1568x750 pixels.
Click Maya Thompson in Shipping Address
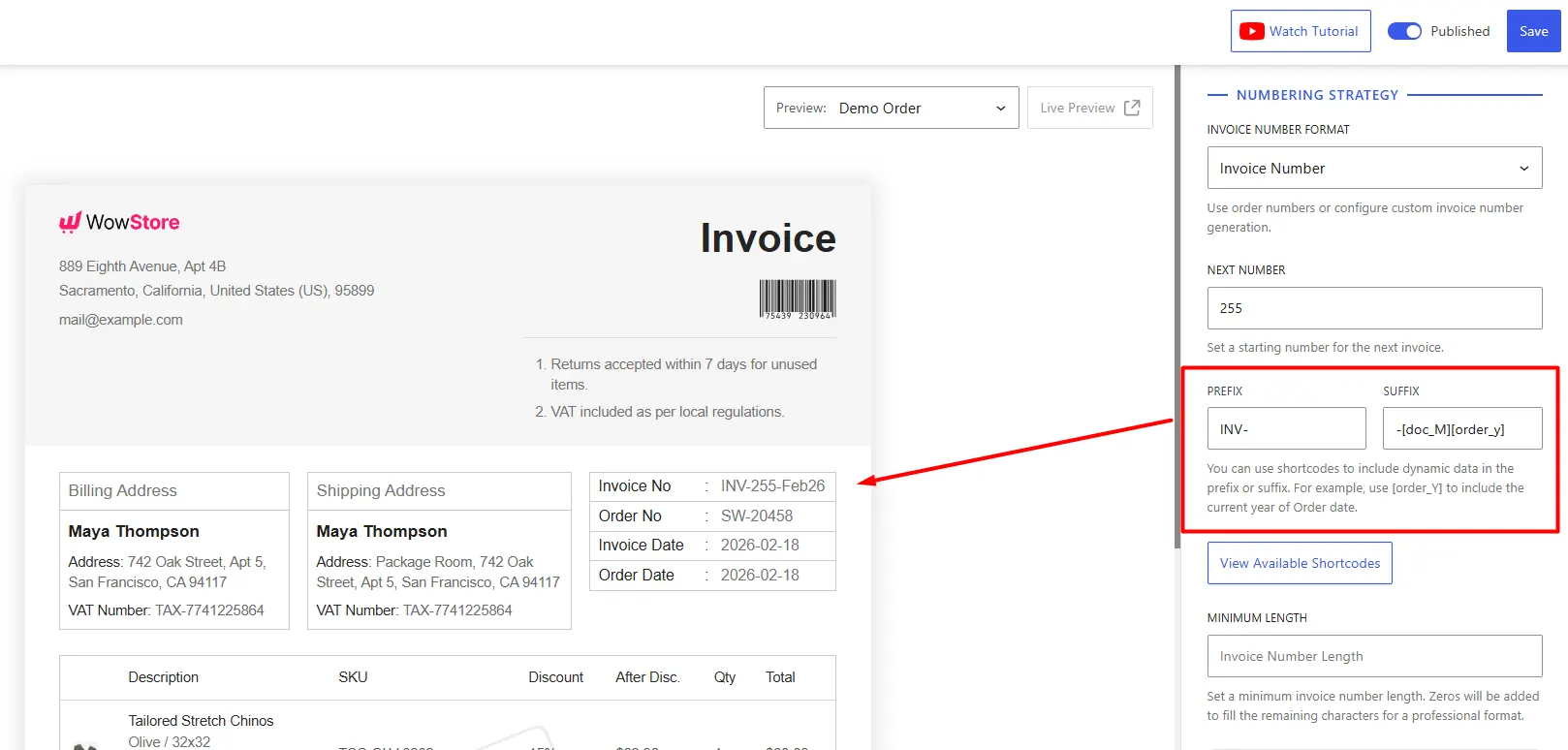click(x=382, y=531)
